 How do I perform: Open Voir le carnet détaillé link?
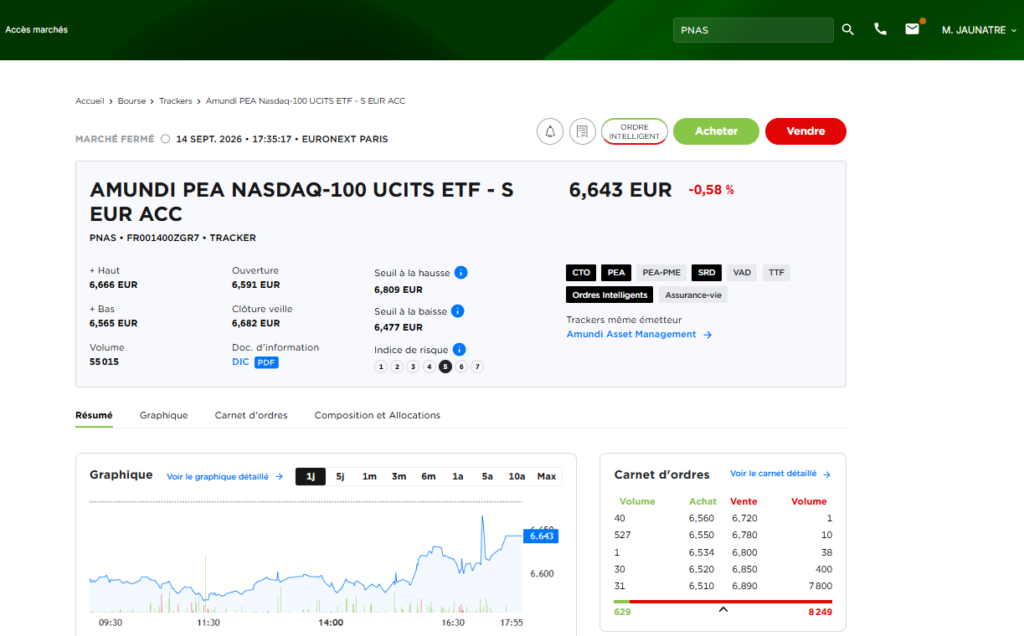pos(773,473)
